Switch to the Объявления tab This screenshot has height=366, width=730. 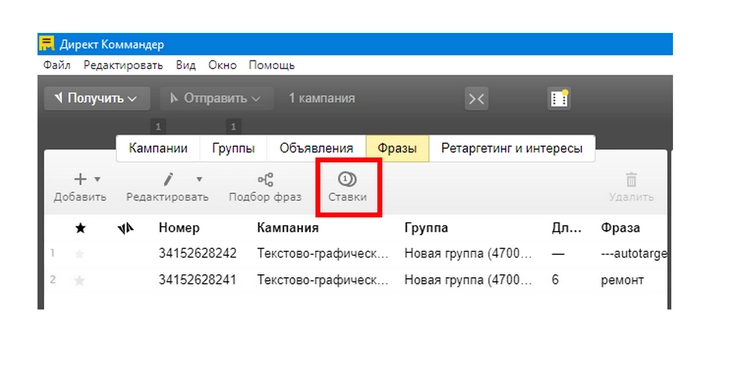(x=316, y=149)
